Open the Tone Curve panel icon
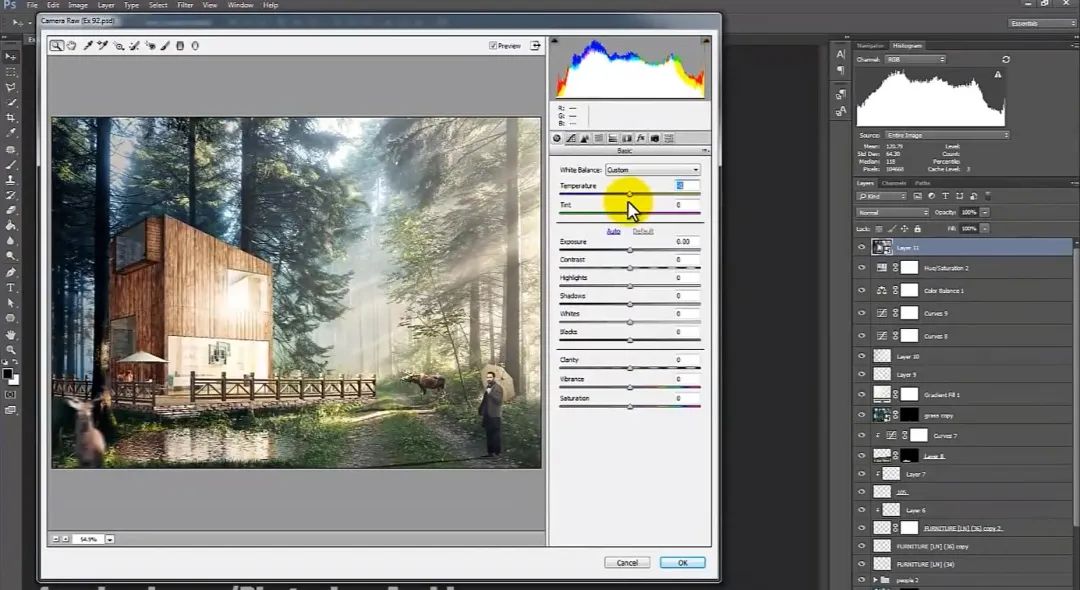 571,138
